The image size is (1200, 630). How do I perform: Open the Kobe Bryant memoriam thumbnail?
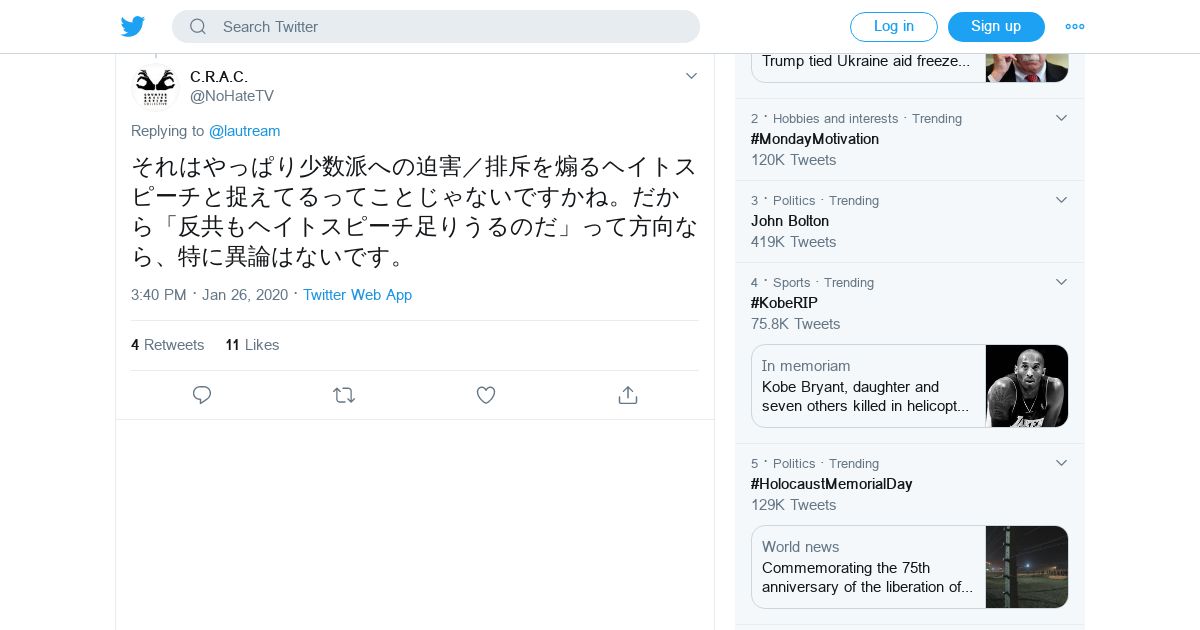pos(1027,386)
